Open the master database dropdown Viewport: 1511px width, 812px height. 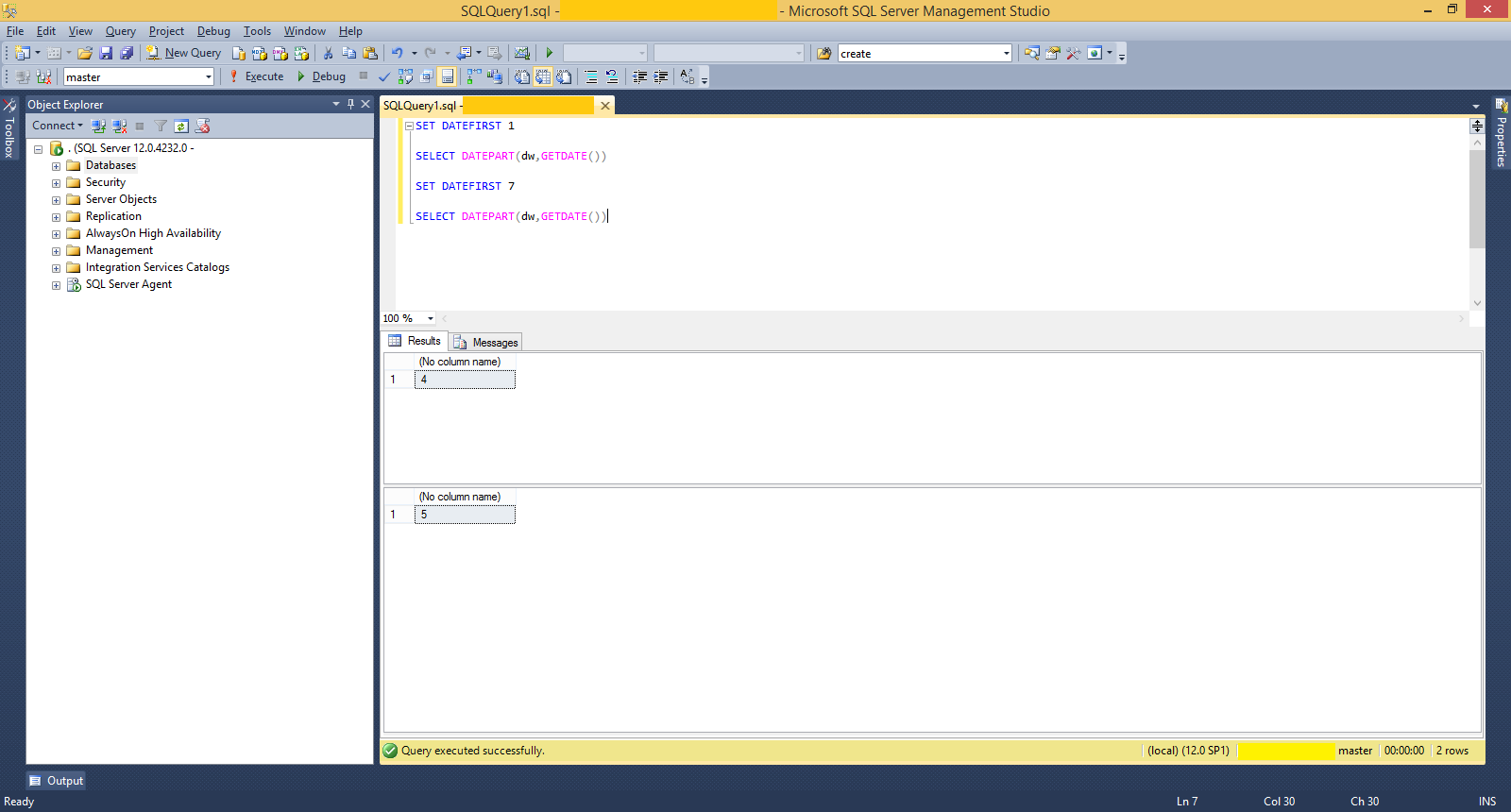(208, 77)
